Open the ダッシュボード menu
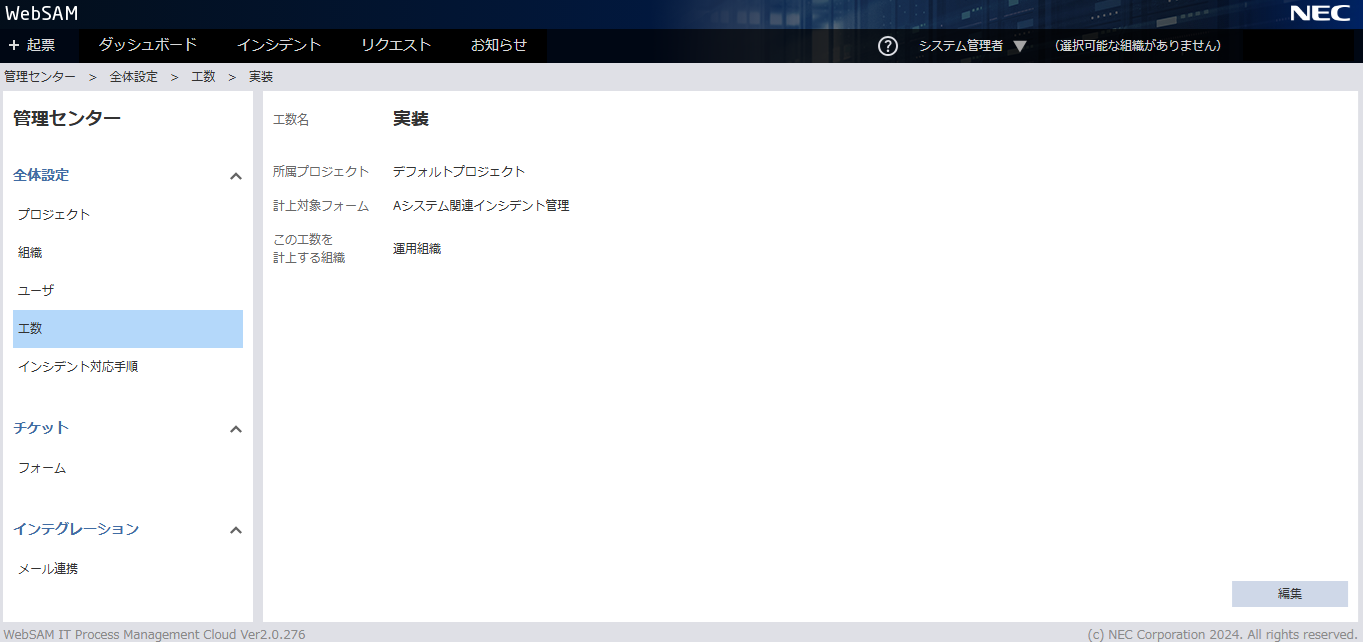 (147, 45)
